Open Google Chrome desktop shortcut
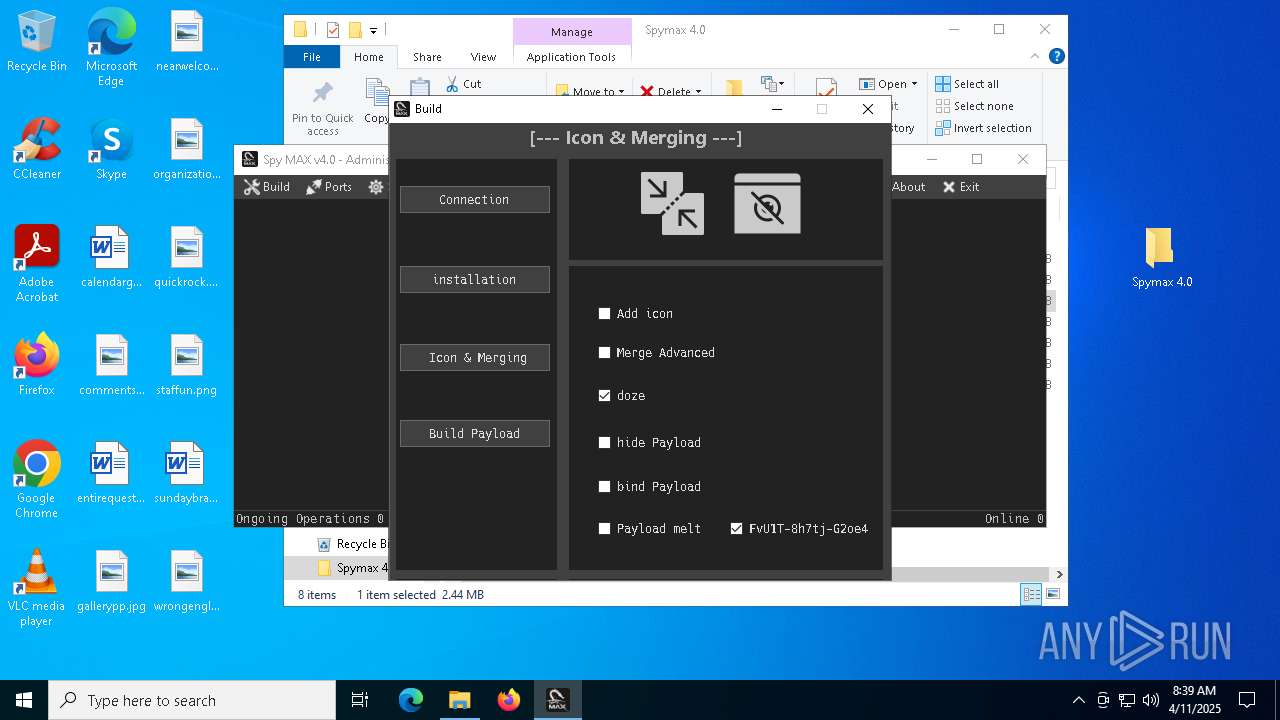Image resolution: width=1280 pixels, height=720 pixels. point(37,479)
